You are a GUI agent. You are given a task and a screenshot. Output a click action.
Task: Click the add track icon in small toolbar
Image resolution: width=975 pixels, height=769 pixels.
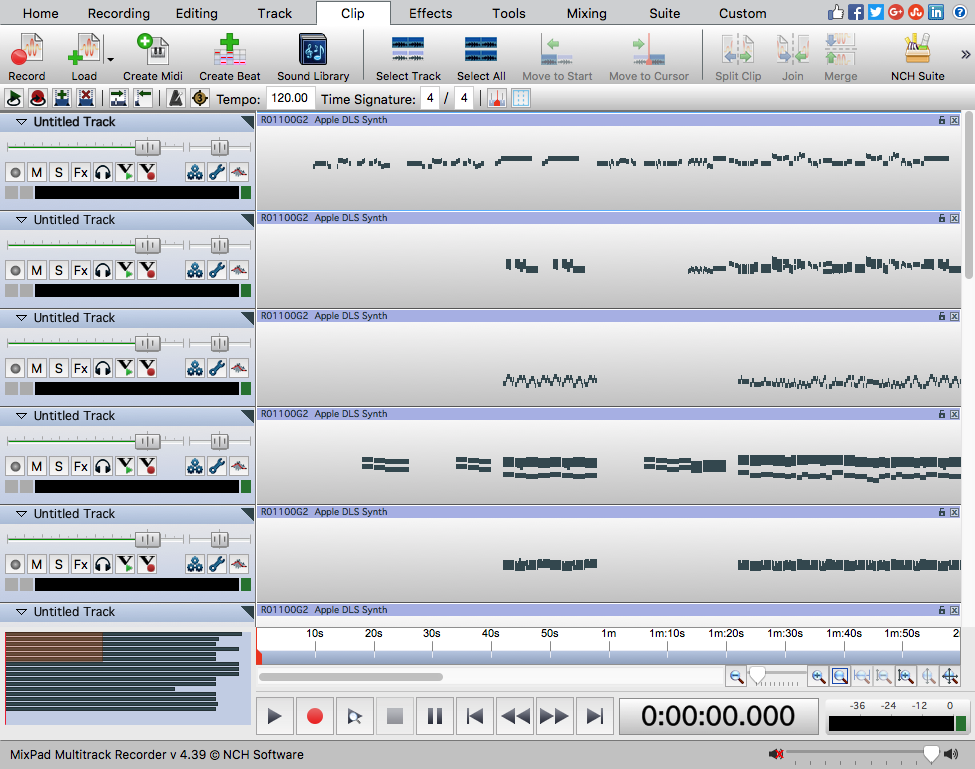point(62,98)
